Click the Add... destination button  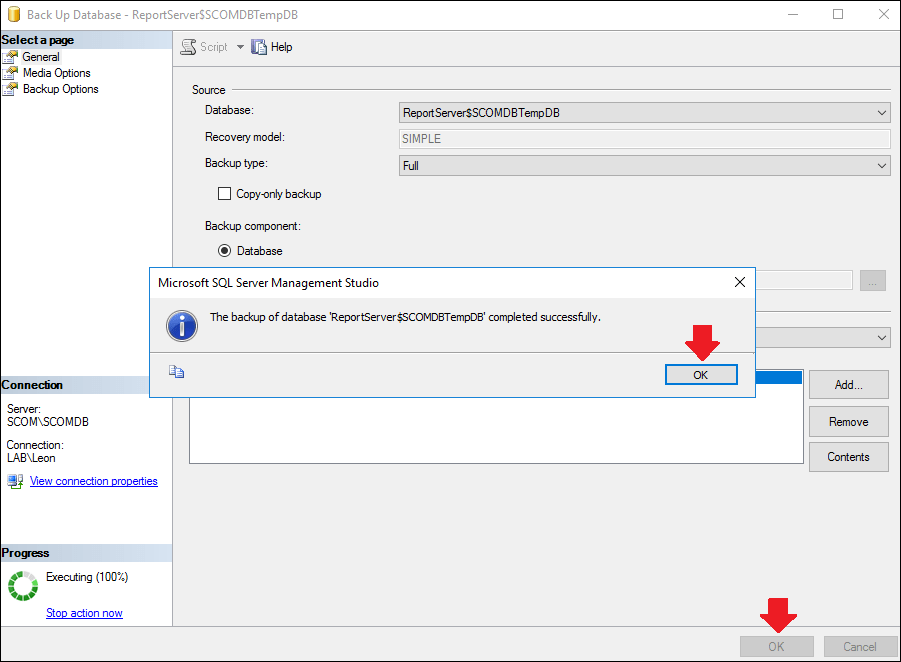(x=849, y=385)
